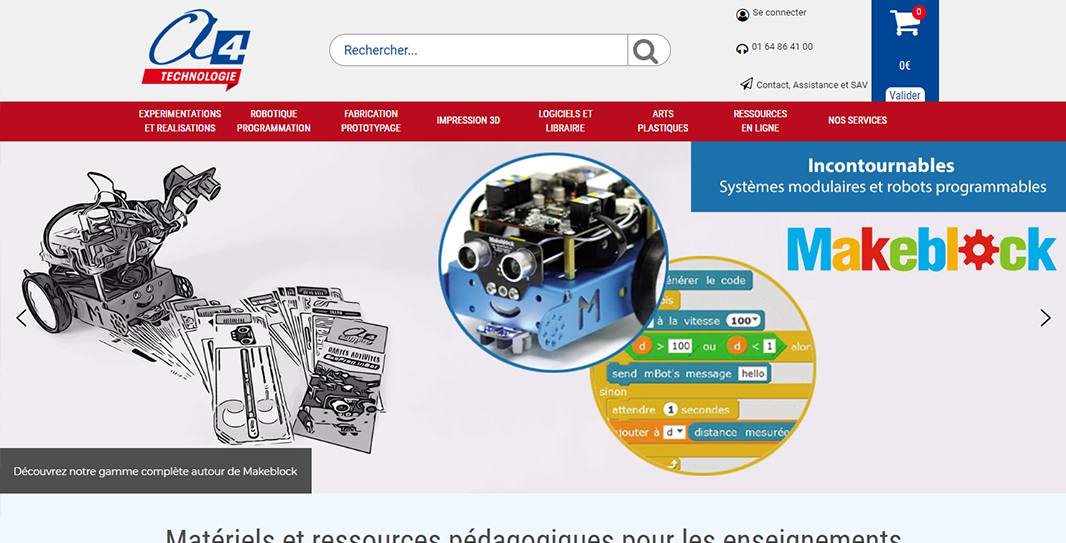Advance carousel with right arrow
Screen dimensions: 1066x543
click(1045, 317)
